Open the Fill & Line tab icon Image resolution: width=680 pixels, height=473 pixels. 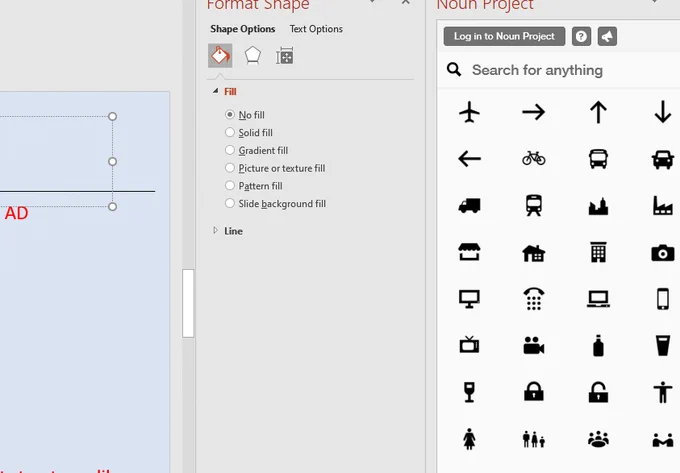coord(220,55)
